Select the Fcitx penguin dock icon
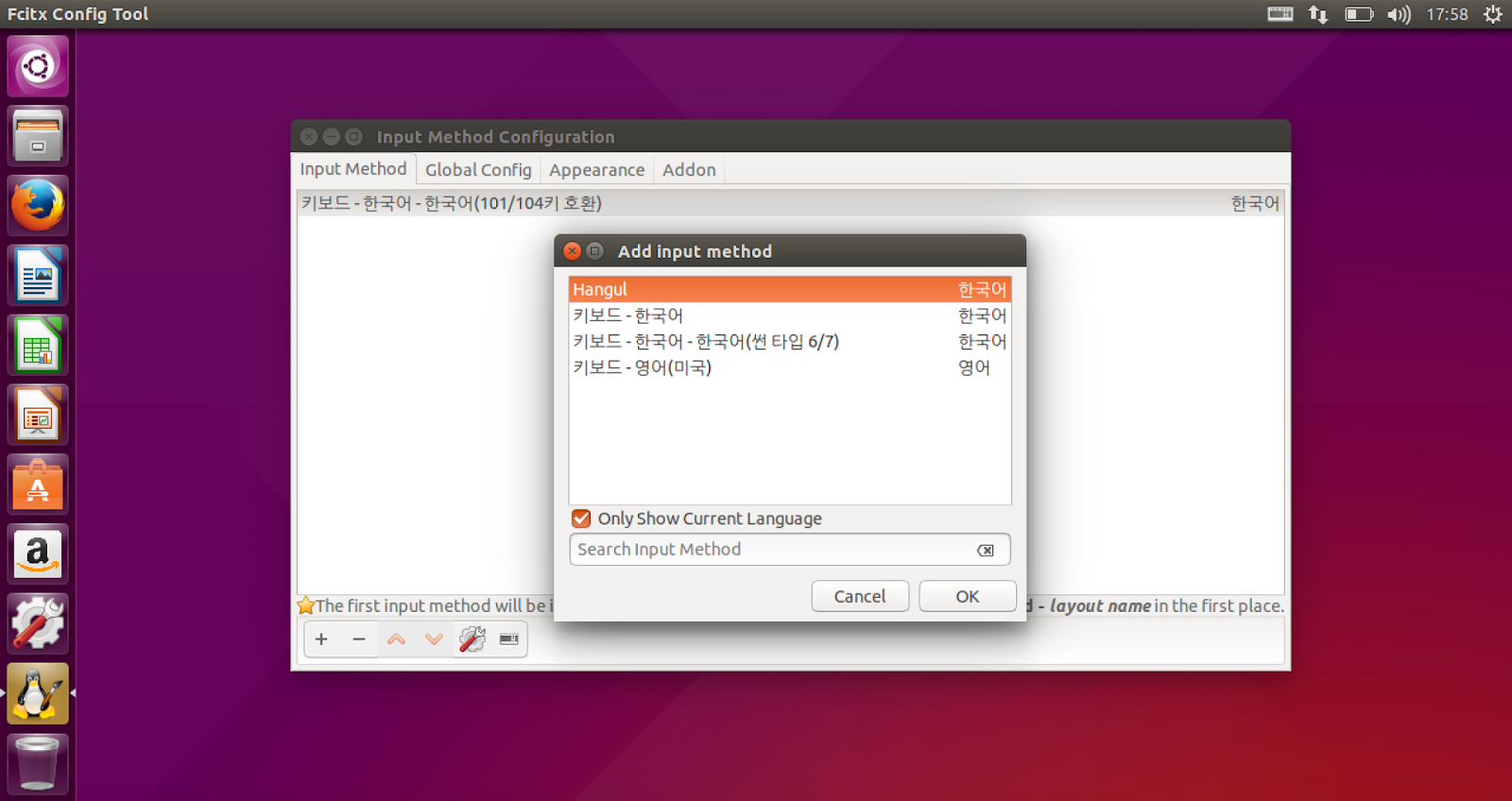 click(x=38, y=694)
